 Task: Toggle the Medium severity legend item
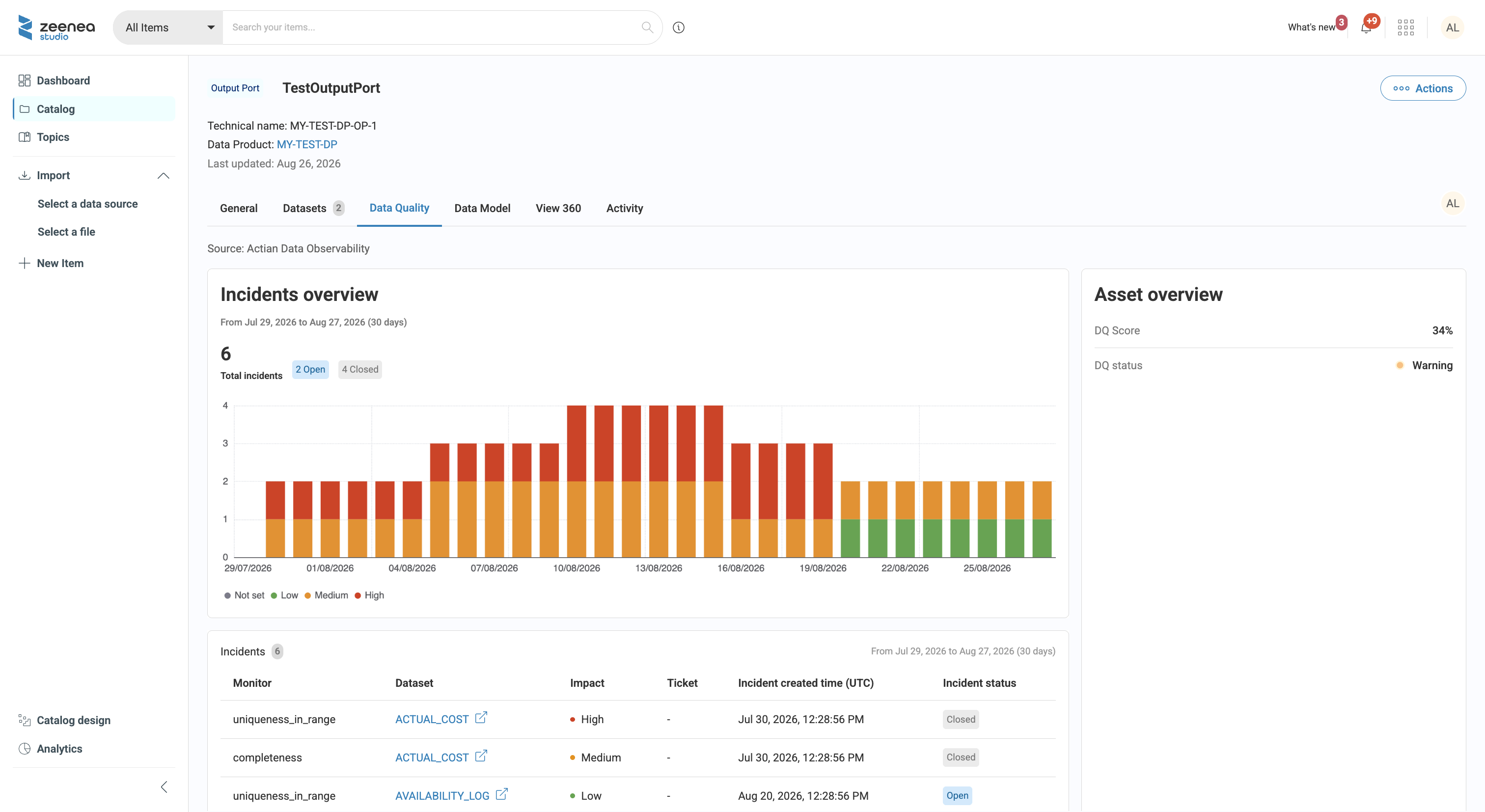click(x=326, y=595)
